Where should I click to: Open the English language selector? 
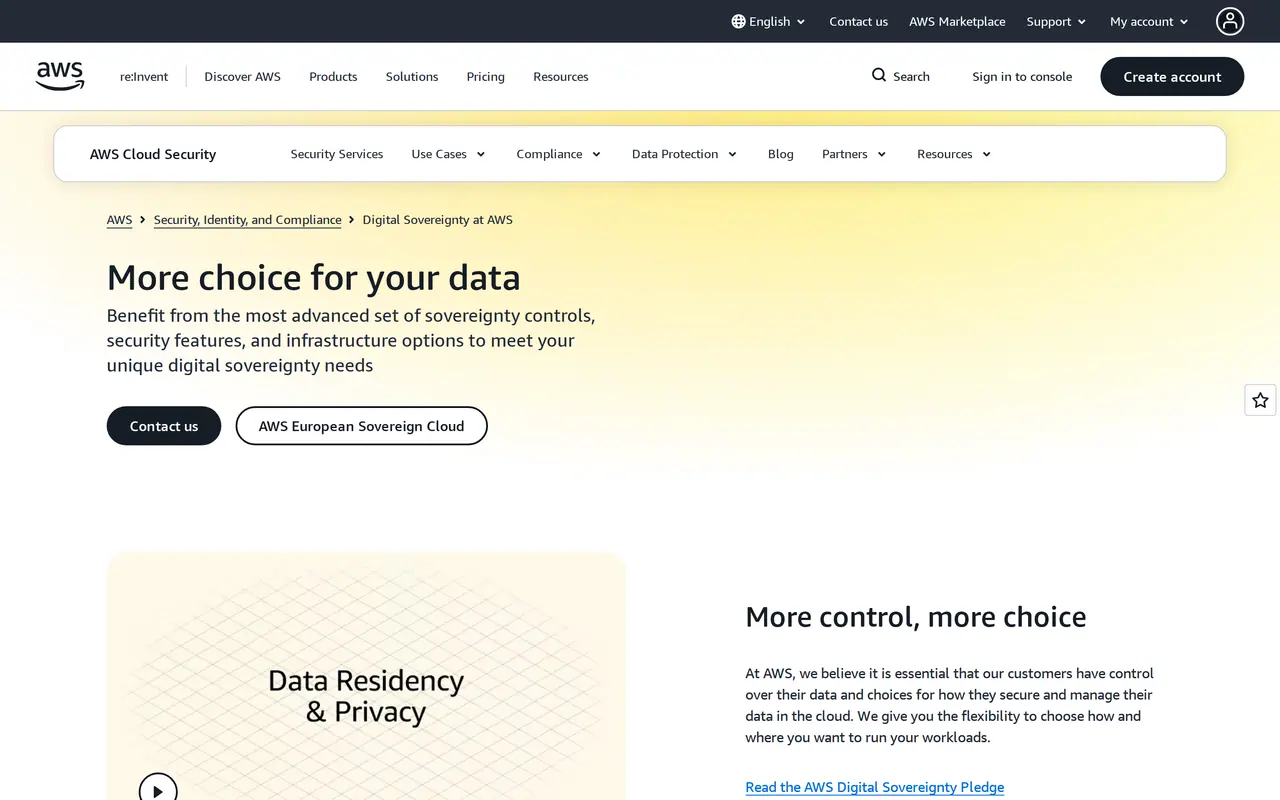tap(768, 21)
